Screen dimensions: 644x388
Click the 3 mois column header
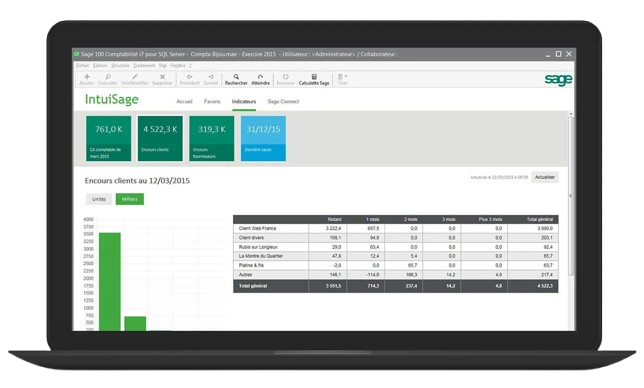coord(448,219)
